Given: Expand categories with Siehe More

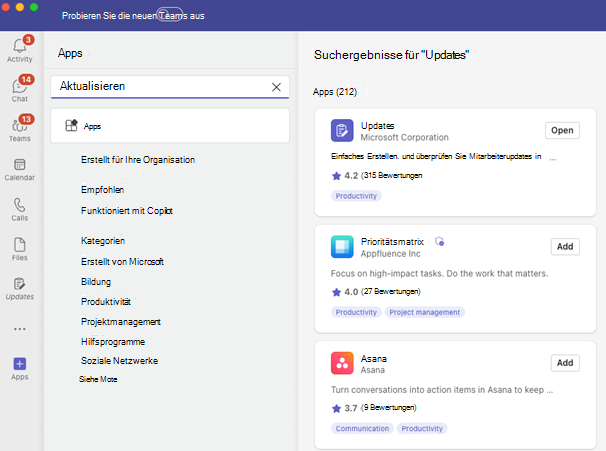Looking at the screenshot, I should tap(98, 379).
